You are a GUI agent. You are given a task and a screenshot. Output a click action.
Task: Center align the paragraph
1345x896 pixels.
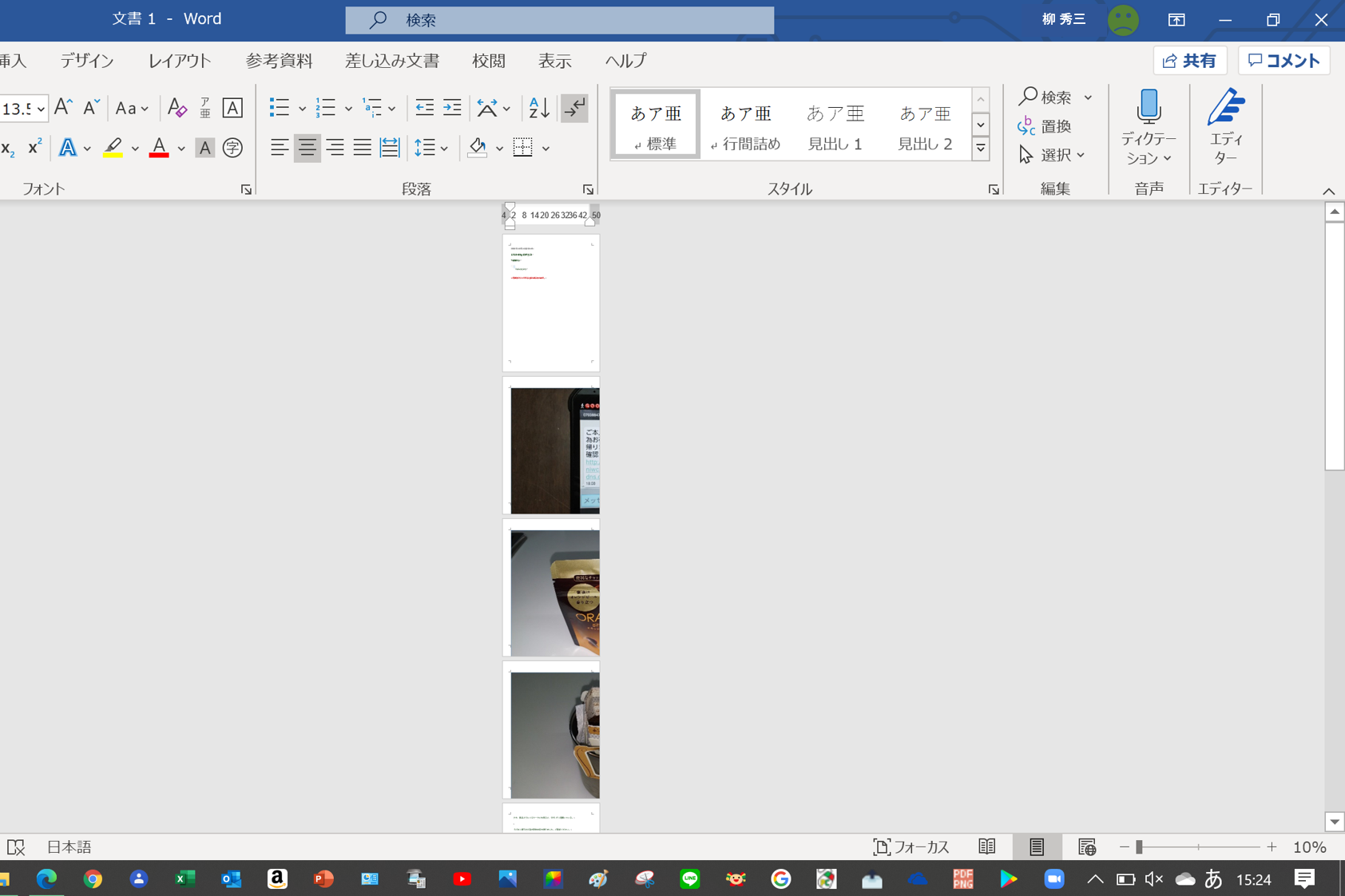[x=307, y=148]
